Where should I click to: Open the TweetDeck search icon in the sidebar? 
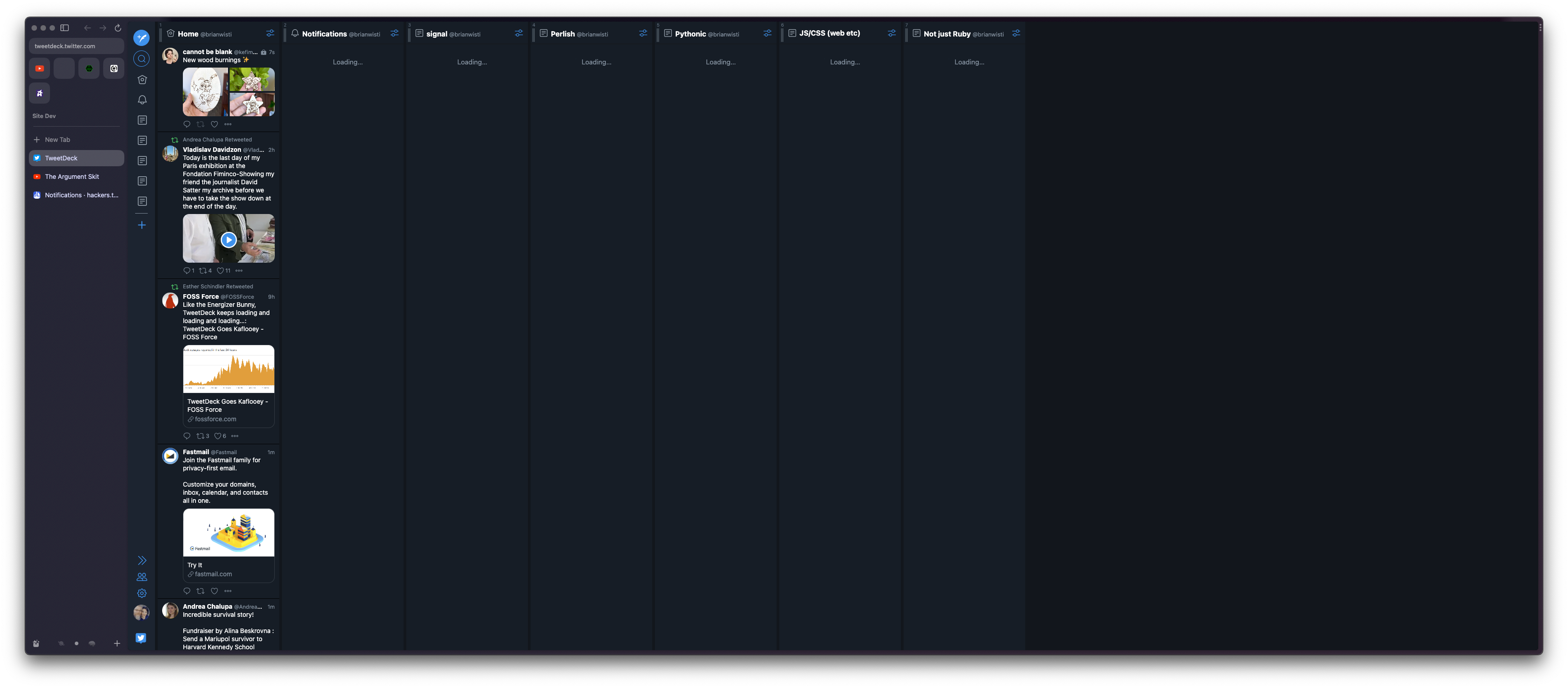[x=141, y=59]
